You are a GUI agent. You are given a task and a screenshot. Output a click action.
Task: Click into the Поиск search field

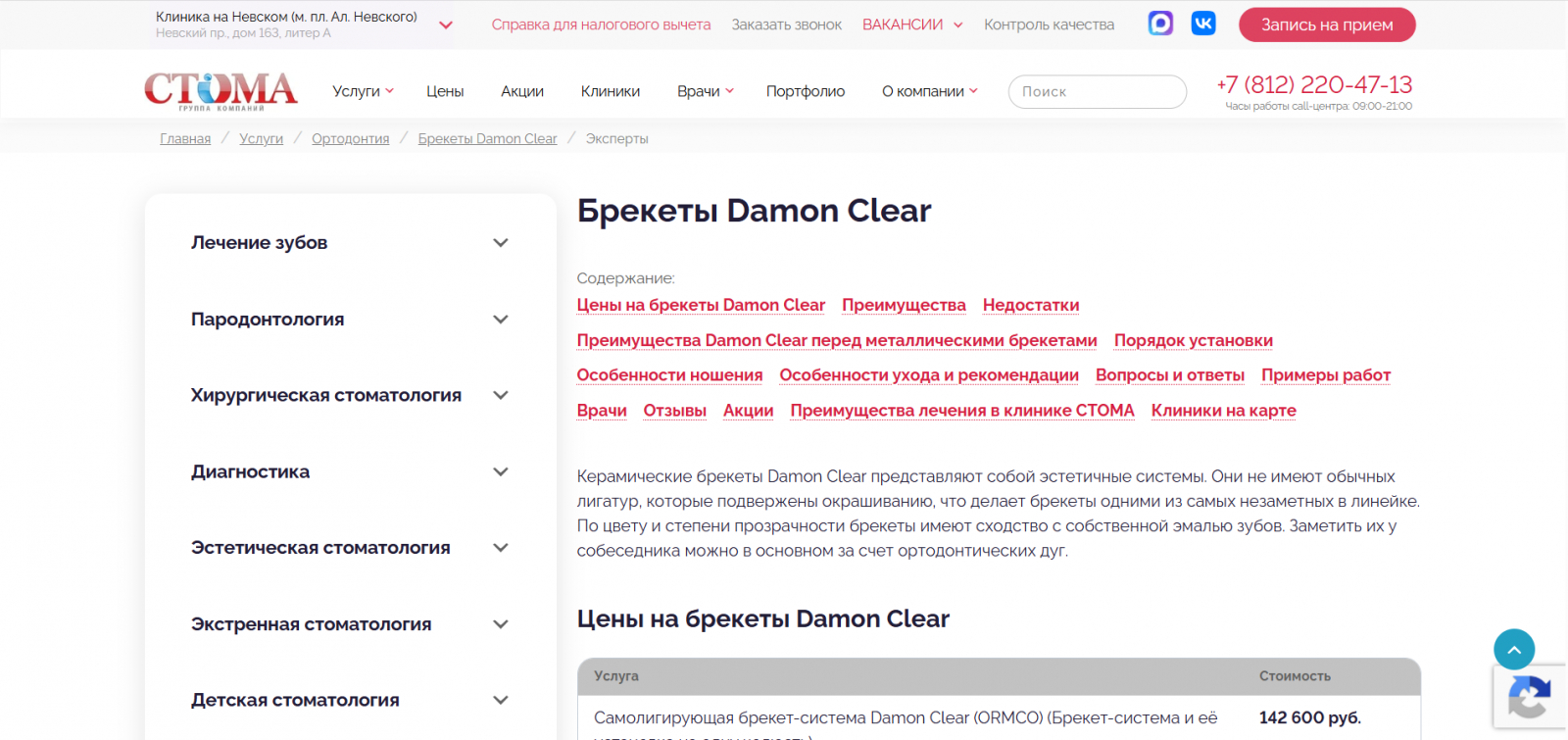point(1098,91)
